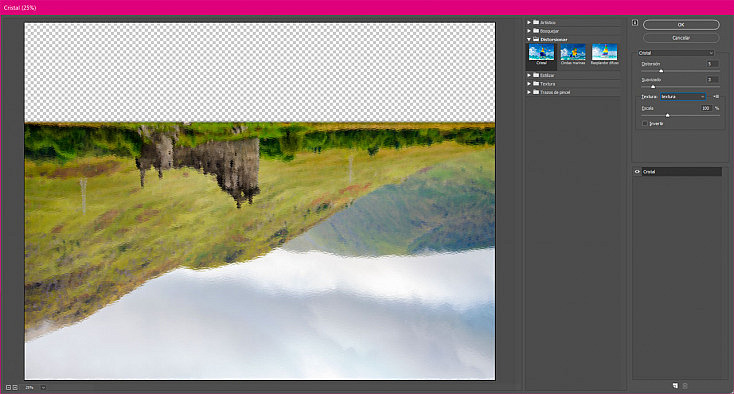Enable the Invertir checkbox
Viewport: 734px width, 394px height.
click(645, 124)
